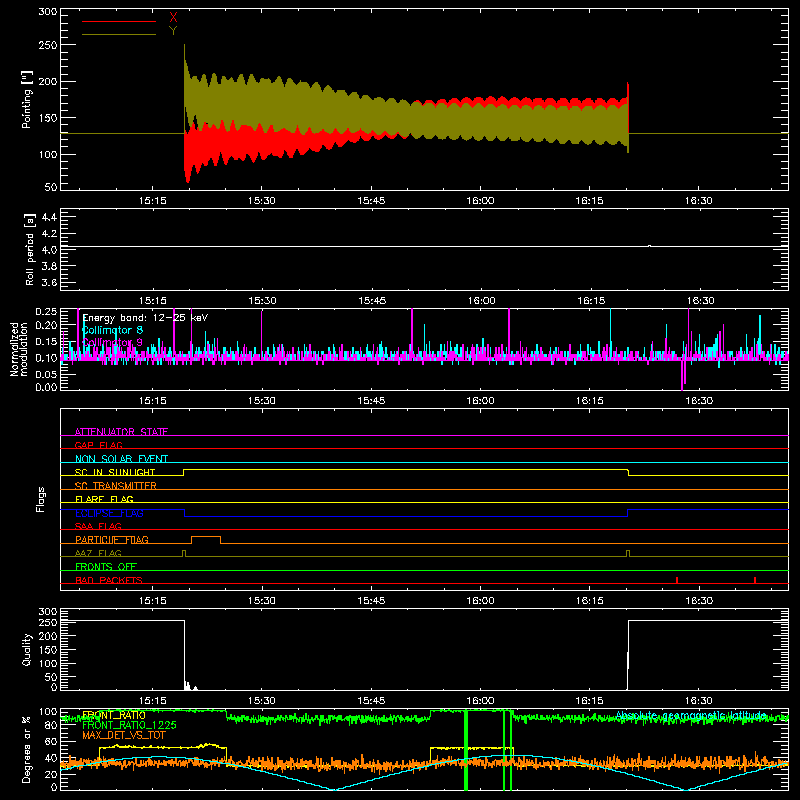Select the "Absolute geomagnetic latitude" label
Image resolution: width=800 pixels, height=800 pixels.
tap(691, 716)
